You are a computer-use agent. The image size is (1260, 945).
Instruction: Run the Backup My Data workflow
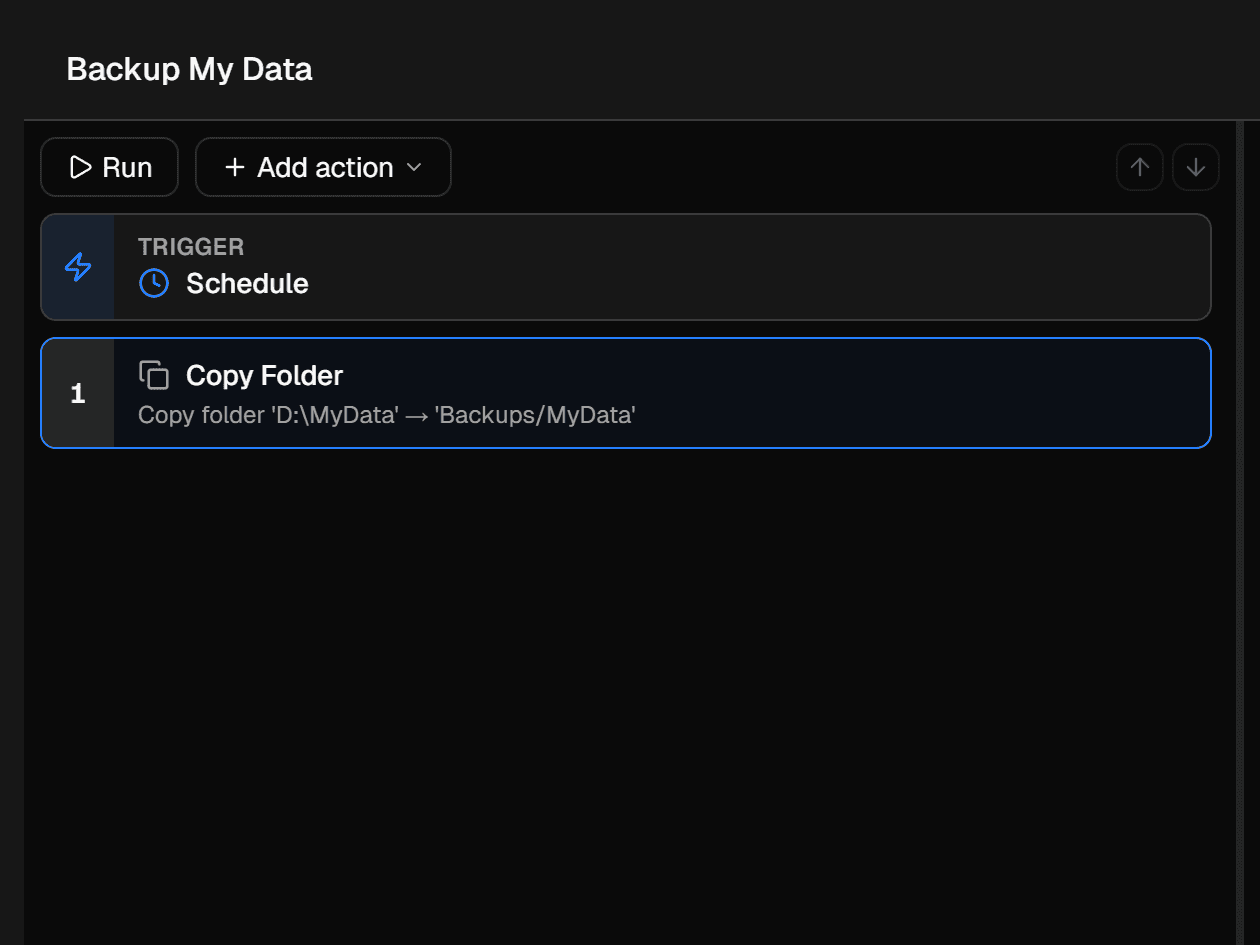109,167
